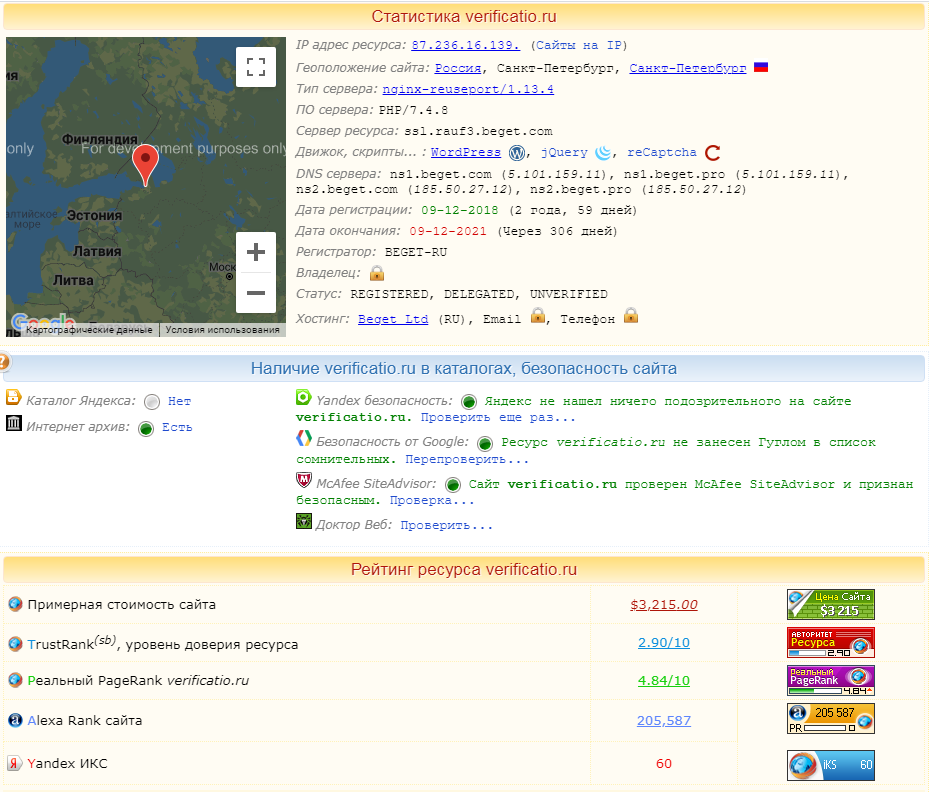Click the Цена Сайта $3 215 badge
Viewport: 929px width, 792px height.
[x=831, y=605]
